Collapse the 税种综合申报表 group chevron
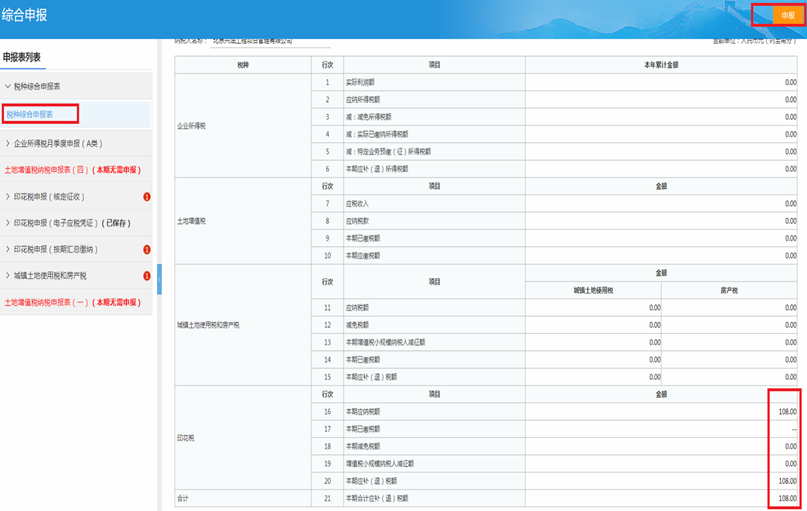This screenshot has height=511, width=807. (8, 86)
